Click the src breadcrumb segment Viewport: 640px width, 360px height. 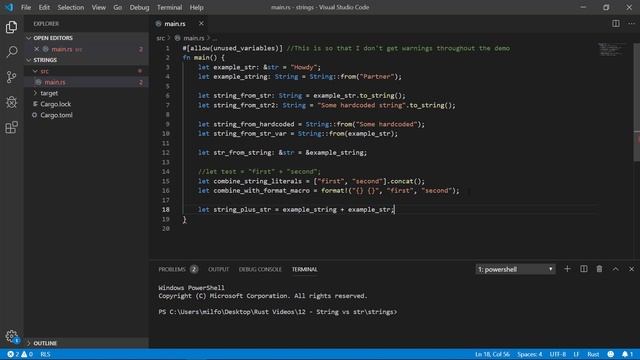coord(160,38)
